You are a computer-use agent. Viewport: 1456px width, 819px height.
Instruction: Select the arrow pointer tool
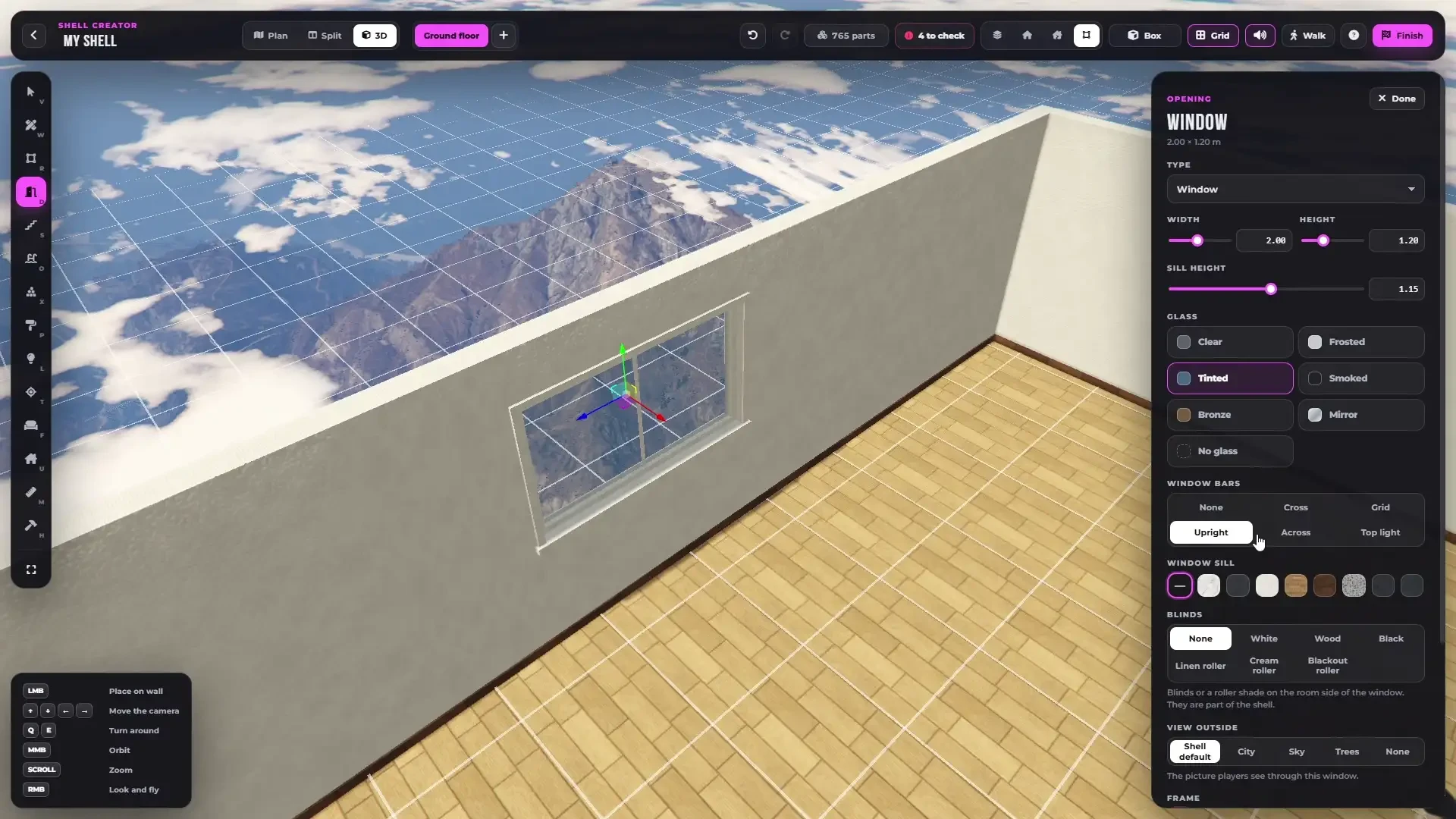coord(31,92)
